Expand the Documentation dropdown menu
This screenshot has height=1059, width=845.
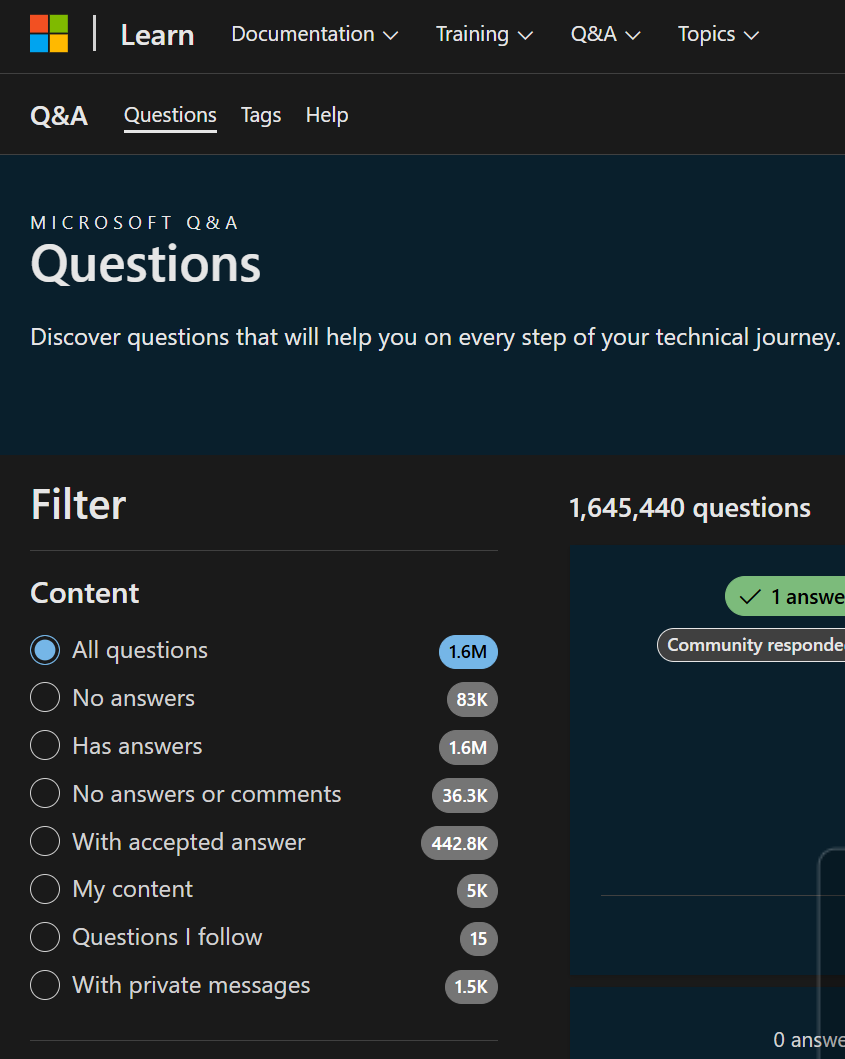pos(315,34)
